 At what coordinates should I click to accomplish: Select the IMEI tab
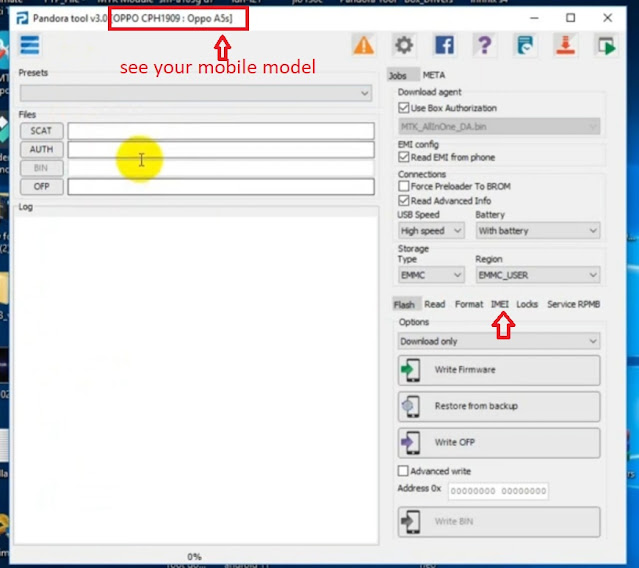point(500,304)
